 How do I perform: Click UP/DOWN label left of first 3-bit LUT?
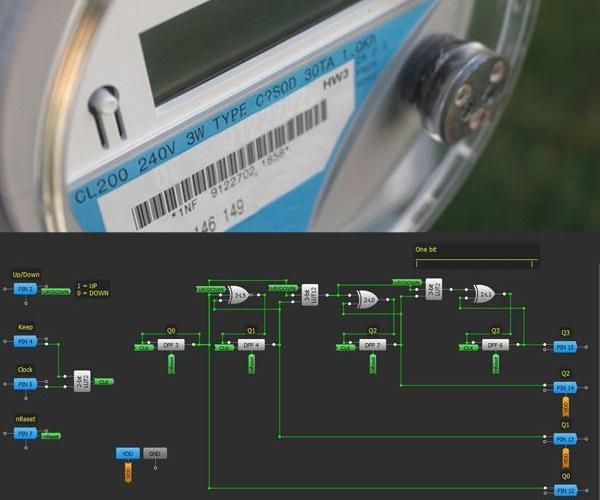coord(283,288)
